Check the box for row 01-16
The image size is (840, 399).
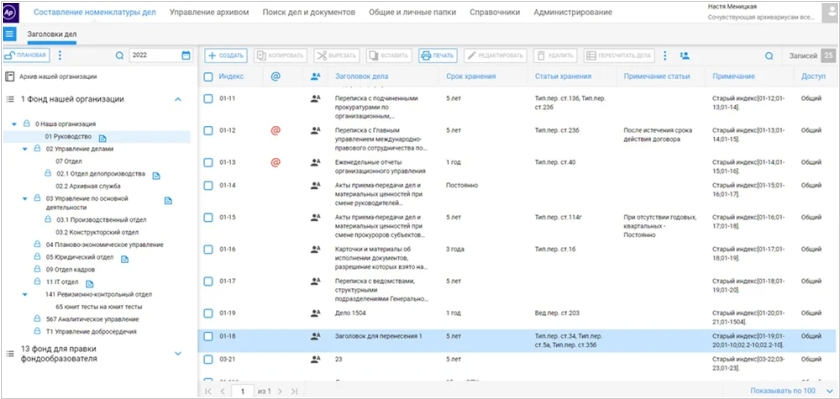point(208,250)
